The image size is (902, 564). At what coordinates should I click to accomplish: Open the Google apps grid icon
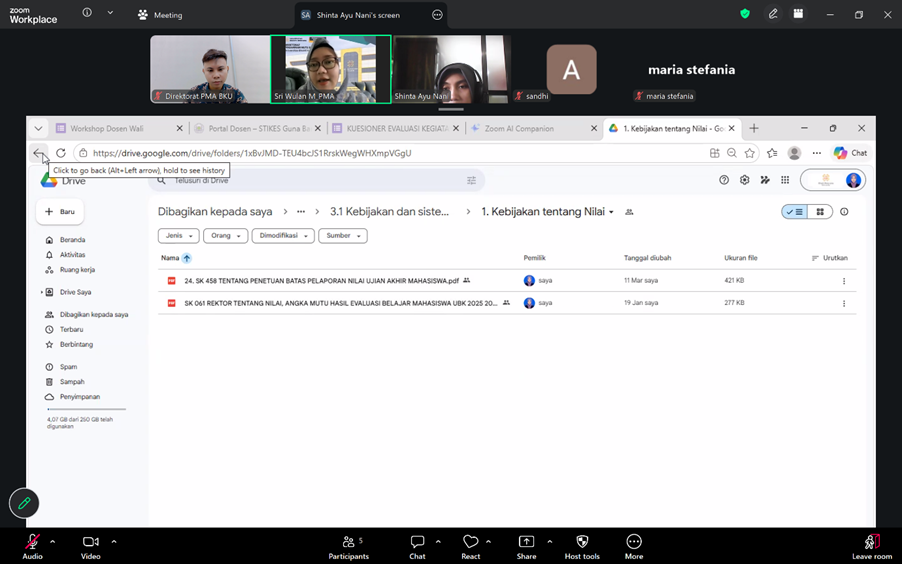pos(785,180)
